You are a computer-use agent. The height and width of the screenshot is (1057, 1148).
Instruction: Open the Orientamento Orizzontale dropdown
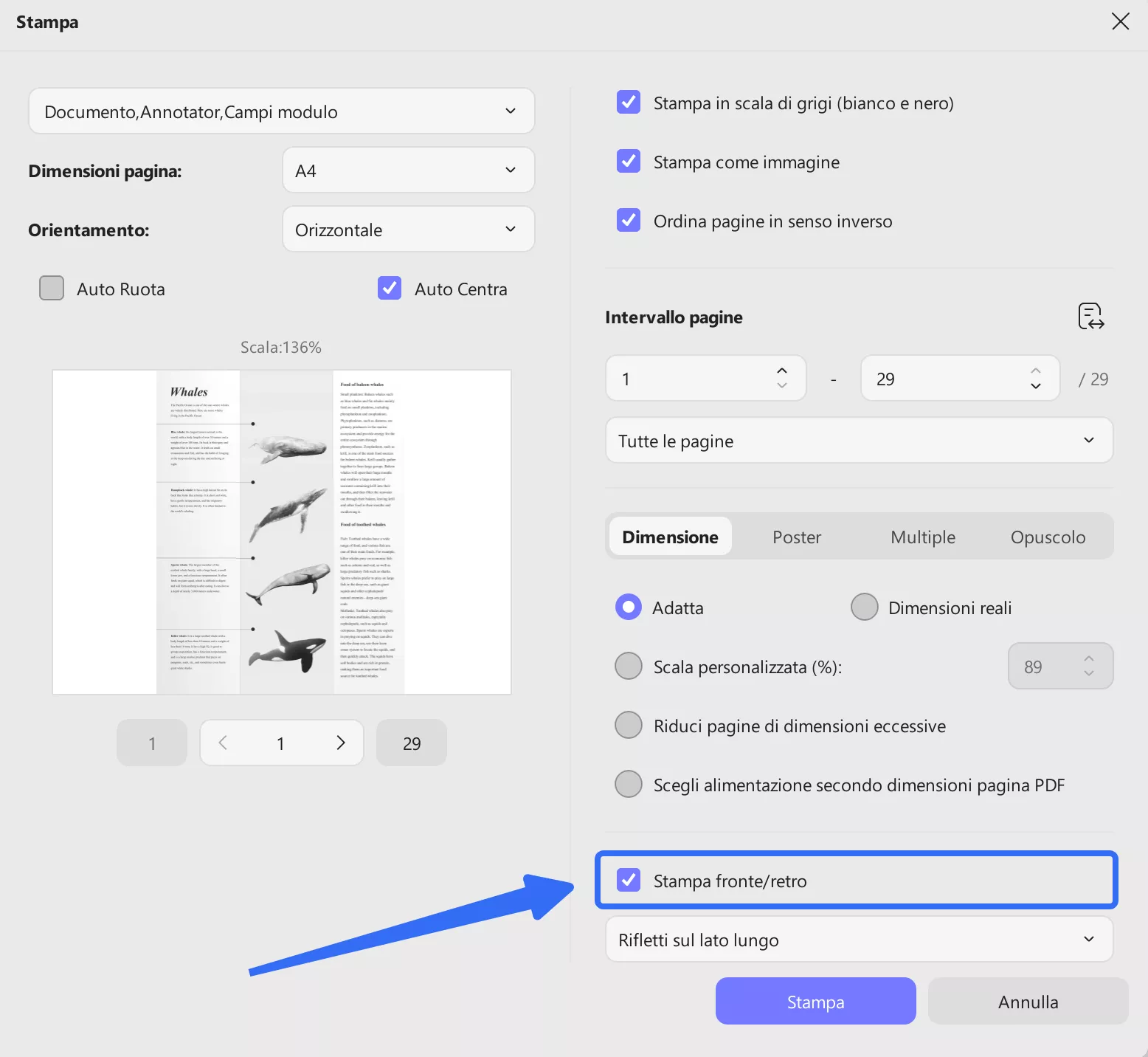408,229
